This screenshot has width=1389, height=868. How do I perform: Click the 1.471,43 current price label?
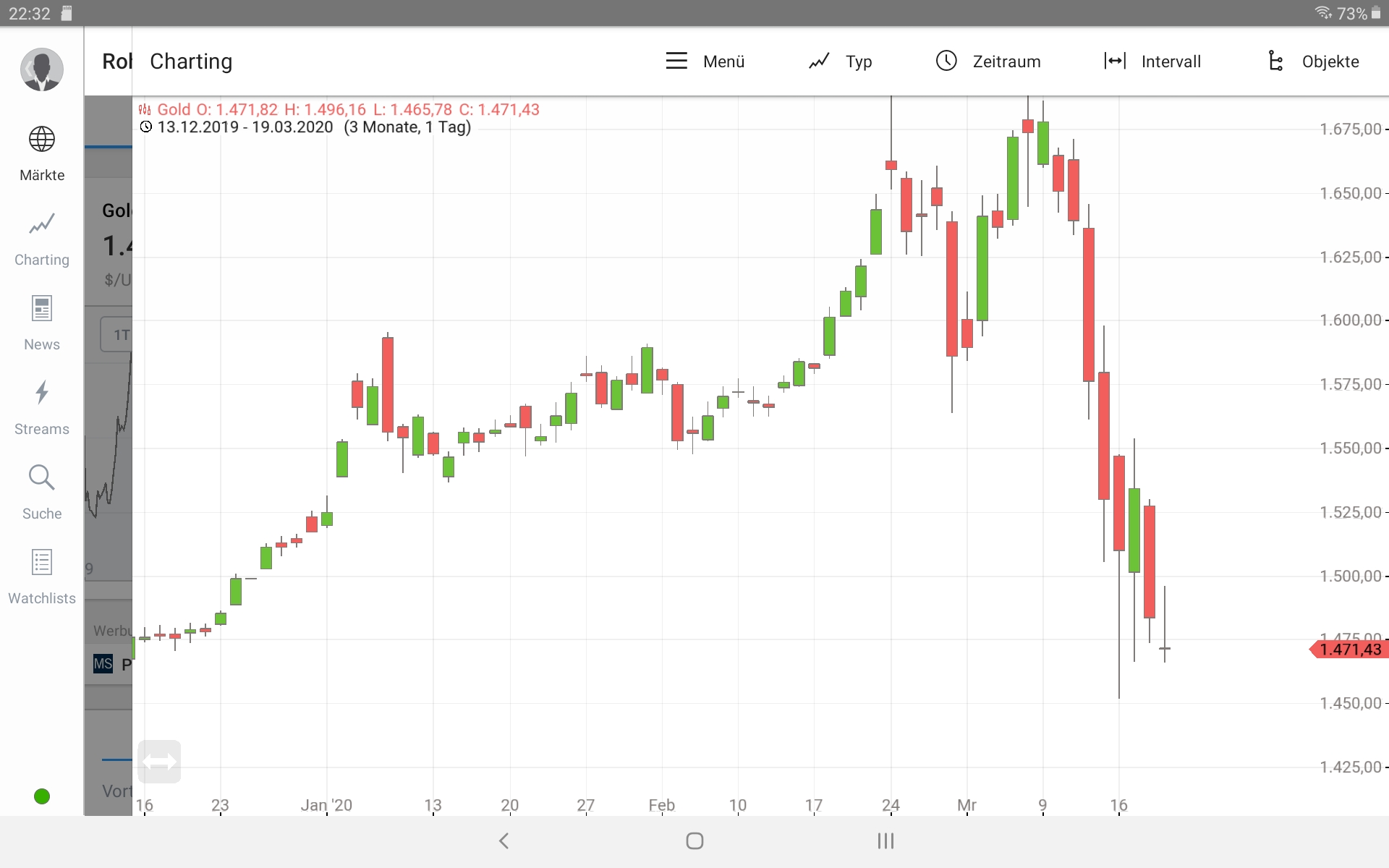pyautogui.click(x=1350, y=650)
